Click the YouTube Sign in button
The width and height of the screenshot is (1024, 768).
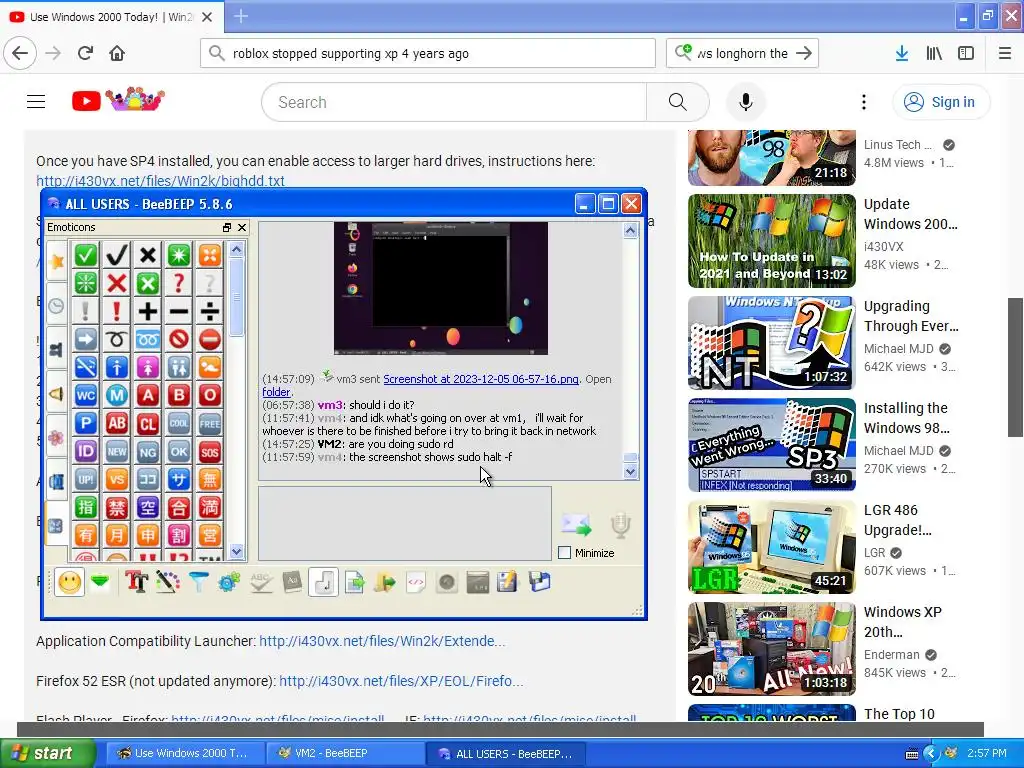tap(941, 102)
